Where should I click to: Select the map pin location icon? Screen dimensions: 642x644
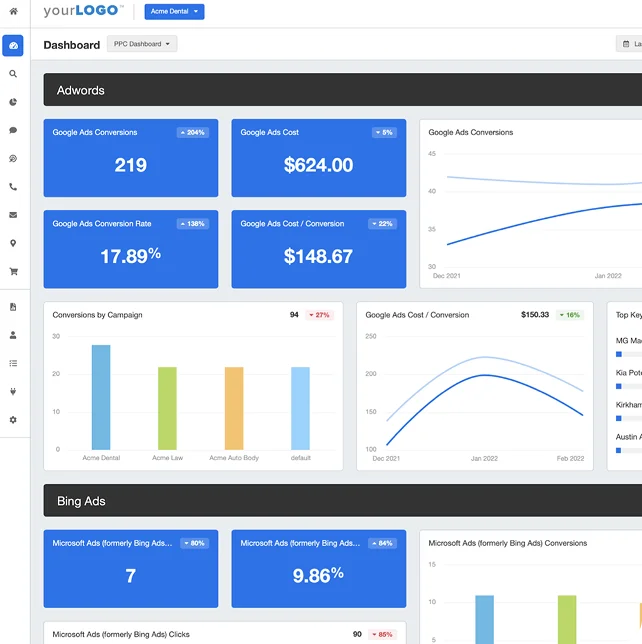(x=13, y=243)
